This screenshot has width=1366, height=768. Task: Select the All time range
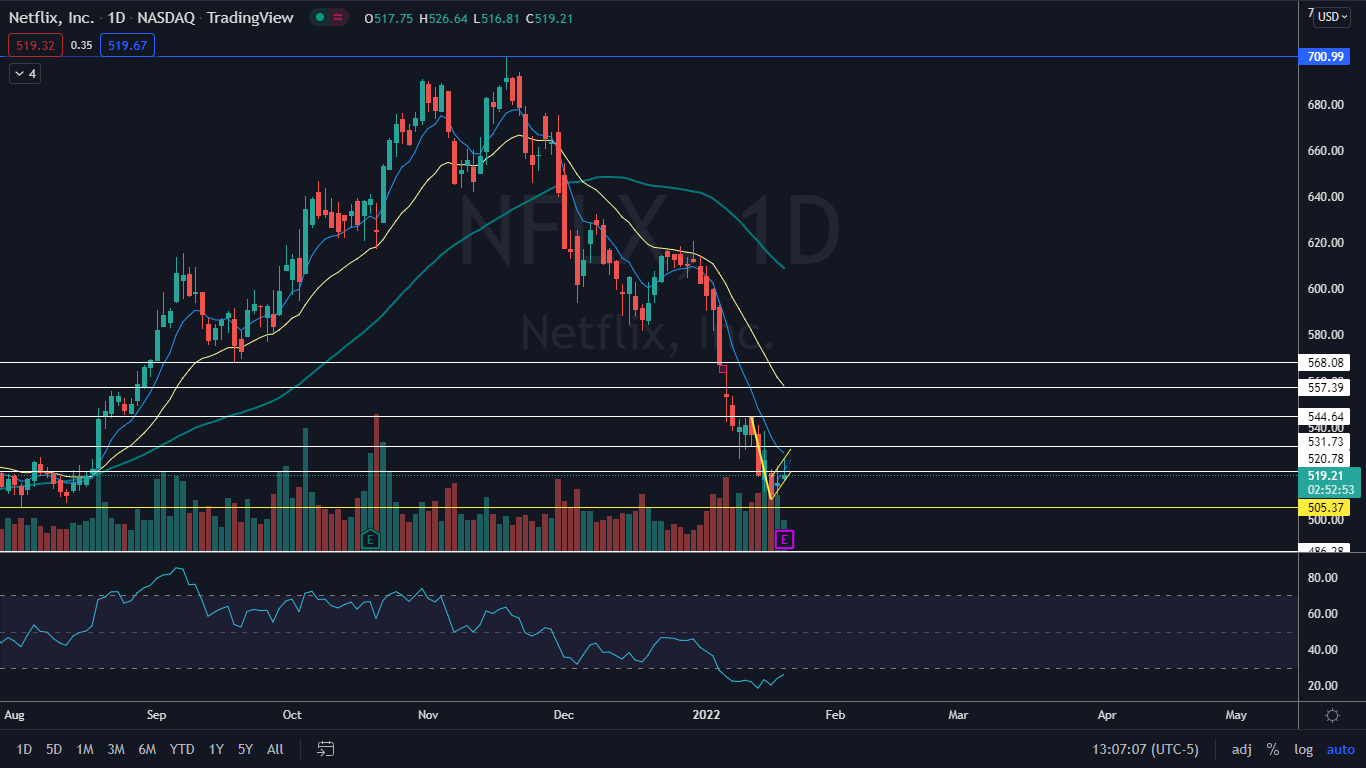click(x=276, y=749)
